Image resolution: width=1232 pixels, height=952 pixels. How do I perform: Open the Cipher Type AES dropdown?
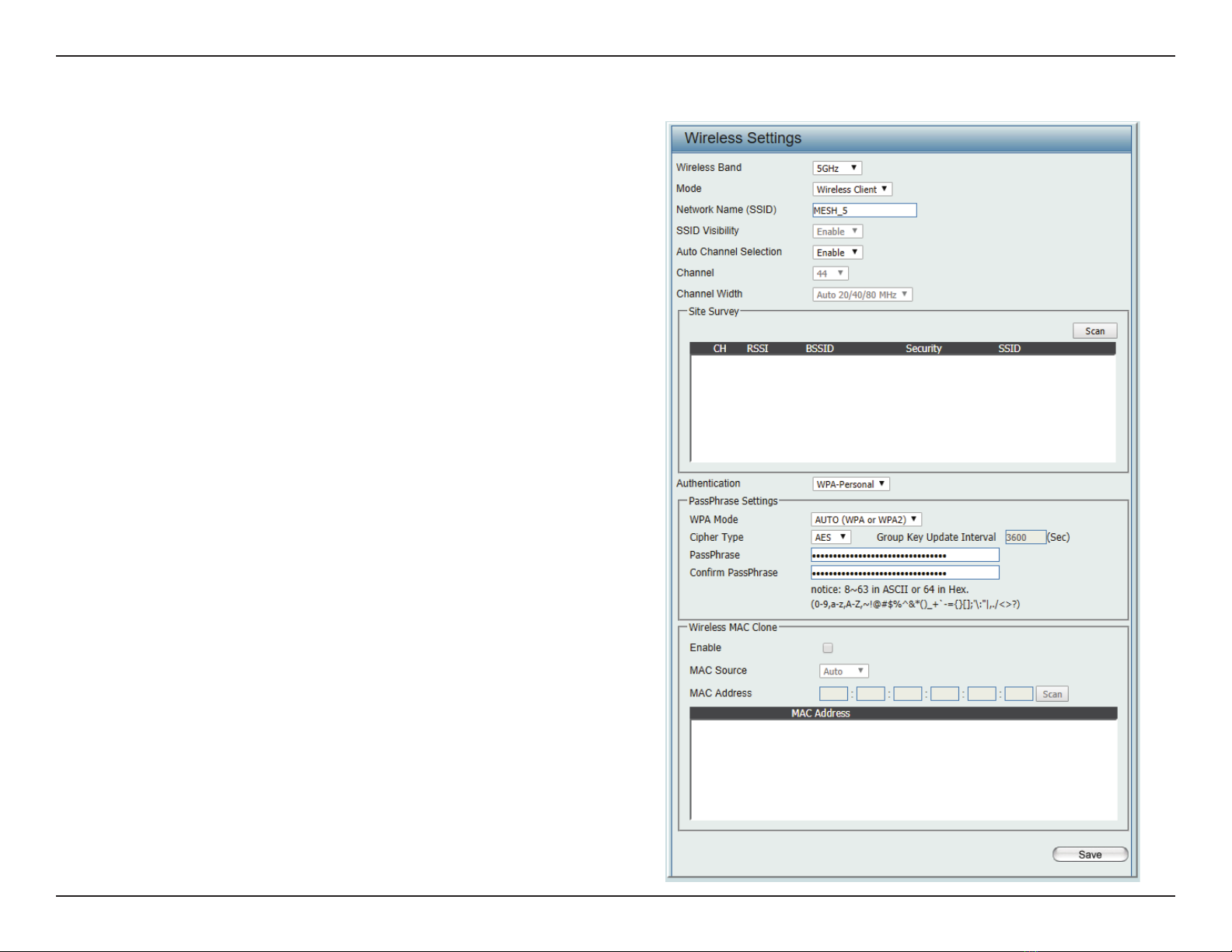831,537
